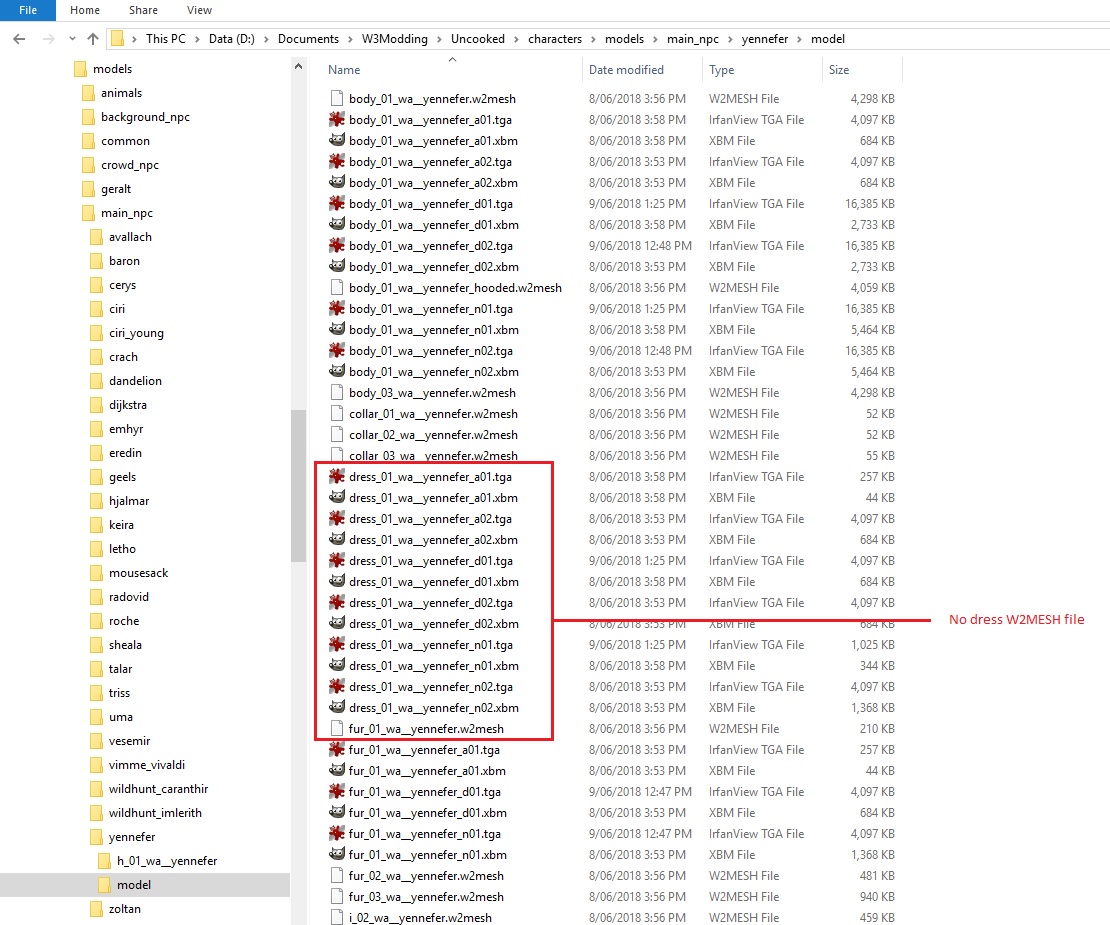Select the body_03_wa__yennefer.w2mesh file icon
The width and height of the screenshot is (1110, 925).
point(337,393)
